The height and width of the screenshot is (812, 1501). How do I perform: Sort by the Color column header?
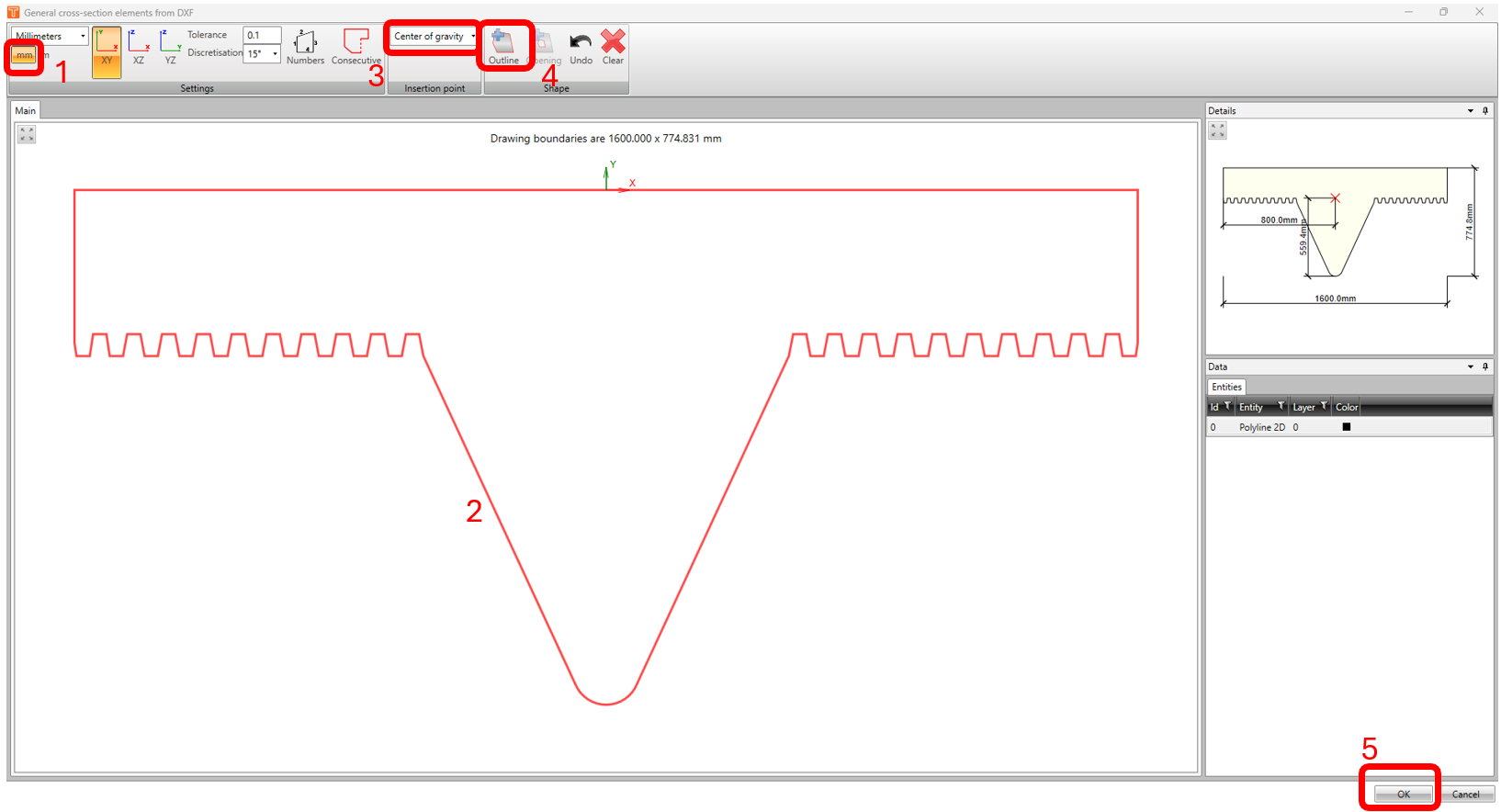[1347, 407]
